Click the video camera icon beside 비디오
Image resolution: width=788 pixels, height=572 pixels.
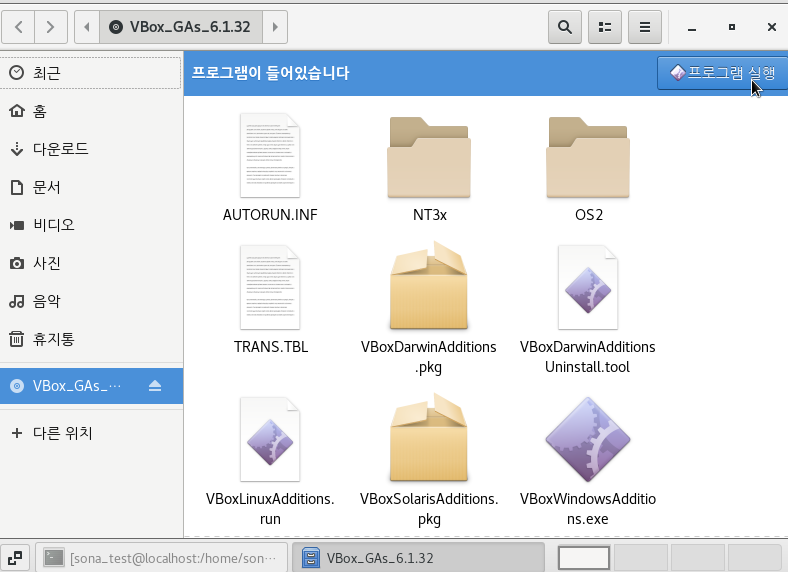pyautogui.click(x=17, y=225)
